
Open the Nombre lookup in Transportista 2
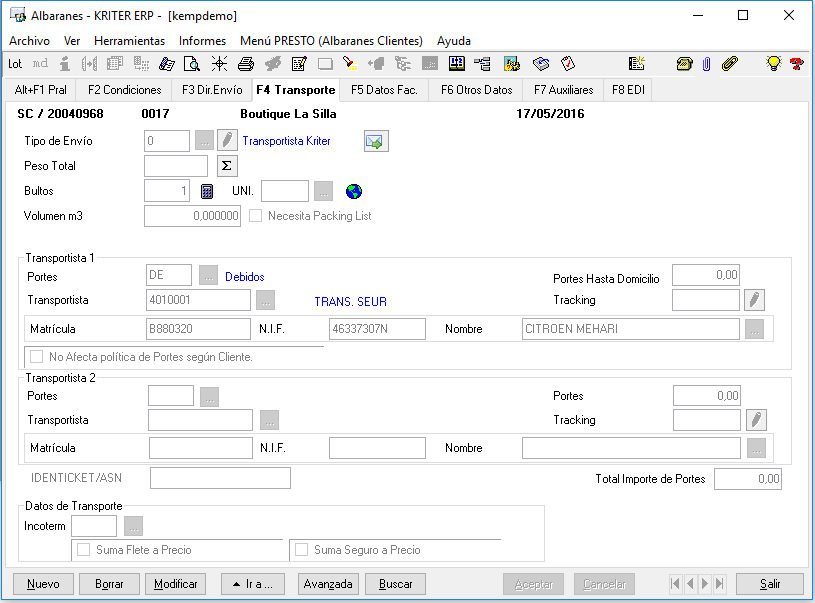click(x=756, y=448)
